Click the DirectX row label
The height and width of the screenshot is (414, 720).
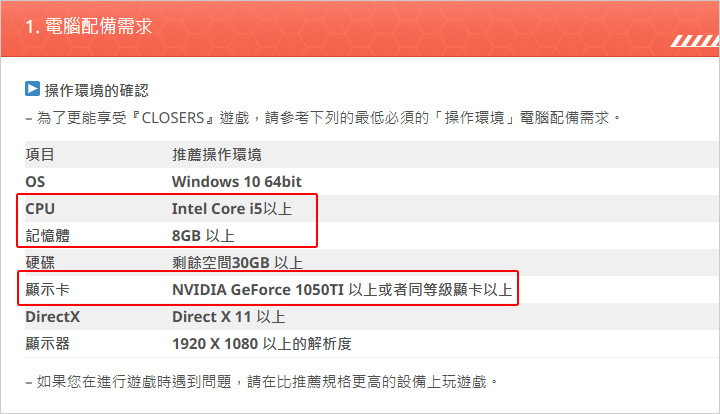53,317
